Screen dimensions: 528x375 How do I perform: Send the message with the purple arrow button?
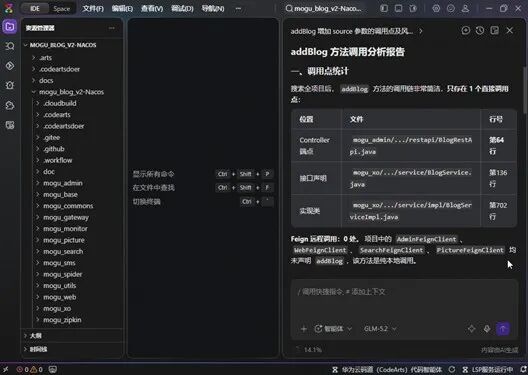[503, 329]
